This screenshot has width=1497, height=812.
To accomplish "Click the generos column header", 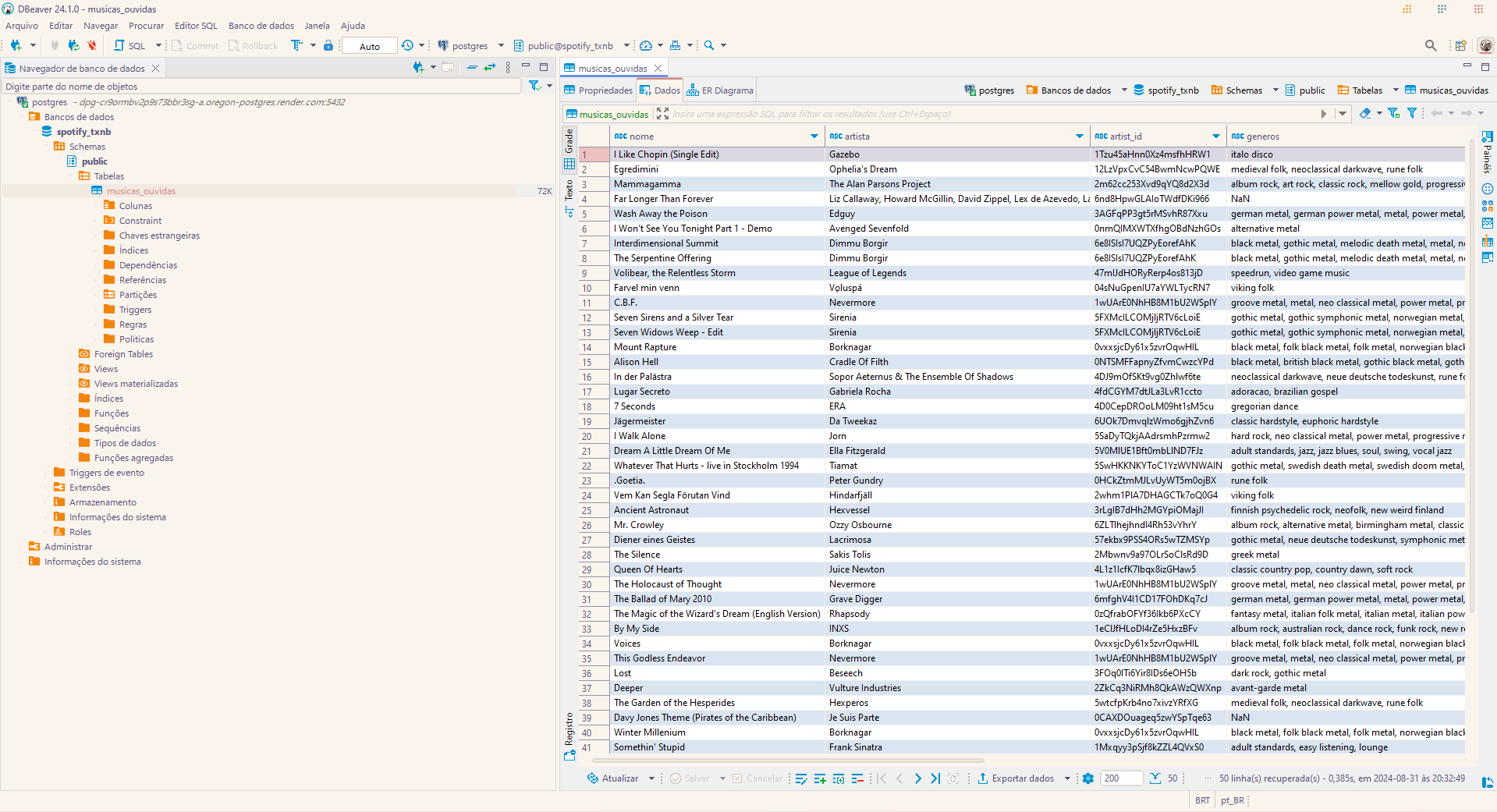I will pyautogui.click(x=1346, y=137).
